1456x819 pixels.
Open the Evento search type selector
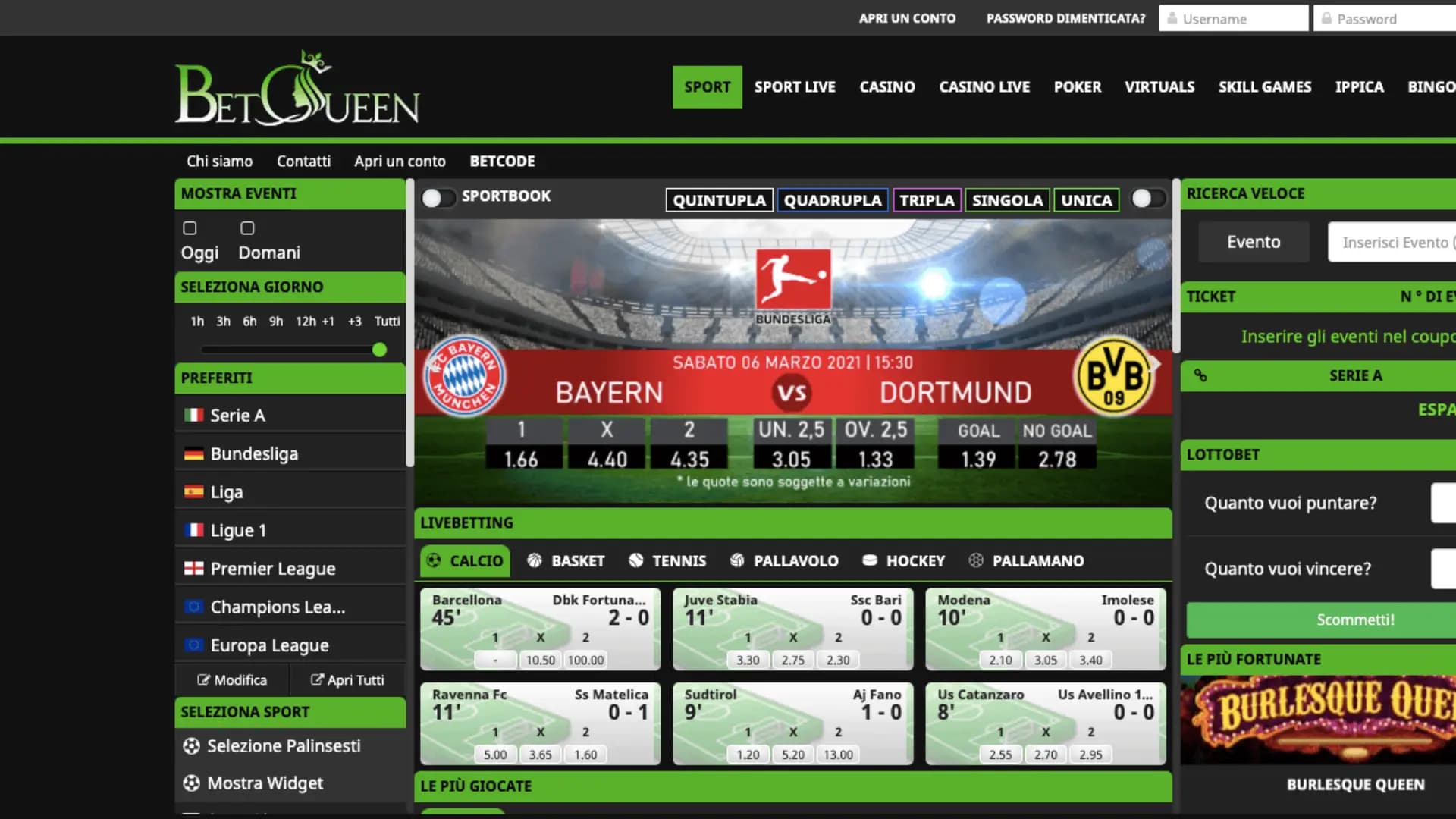[1254, 242]
